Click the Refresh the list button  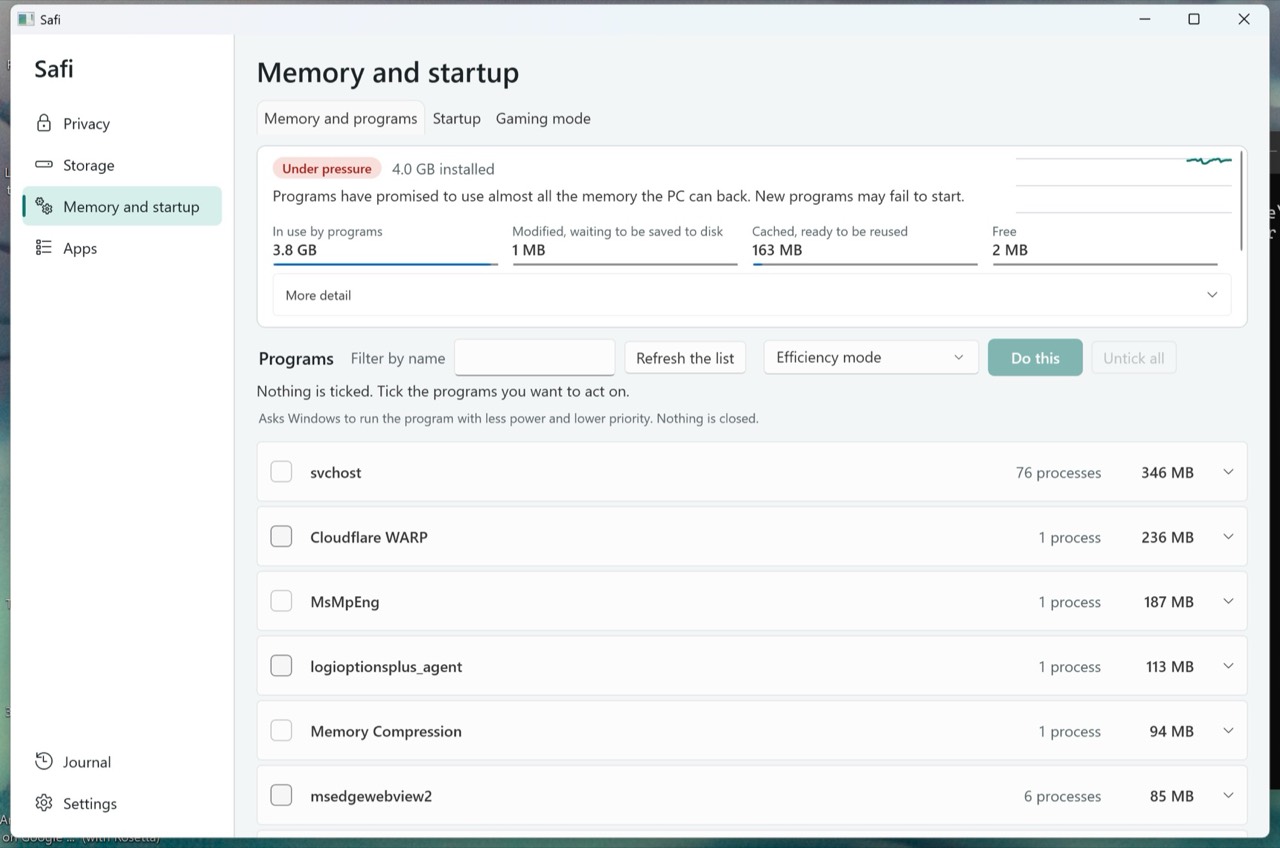685,358
